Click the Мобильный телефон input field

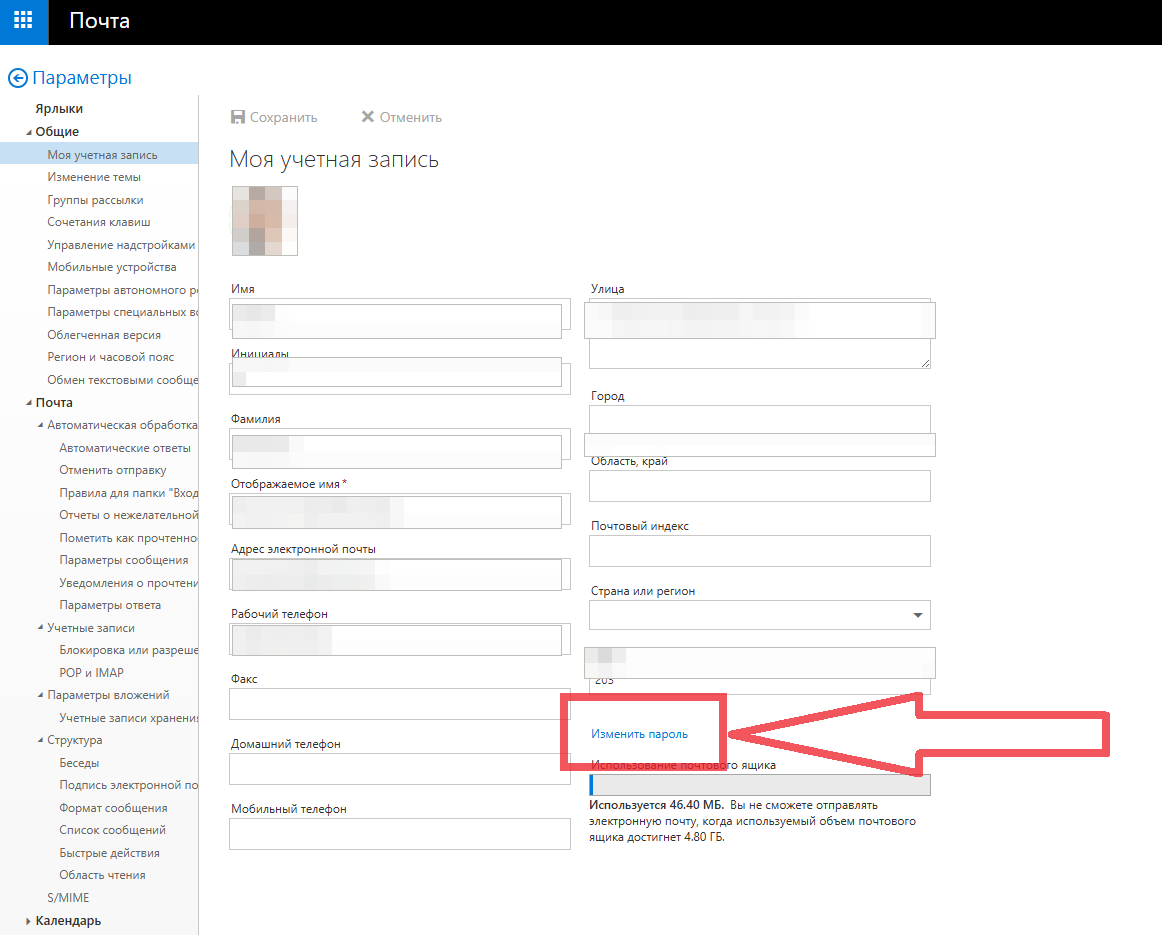pos(400,834)
